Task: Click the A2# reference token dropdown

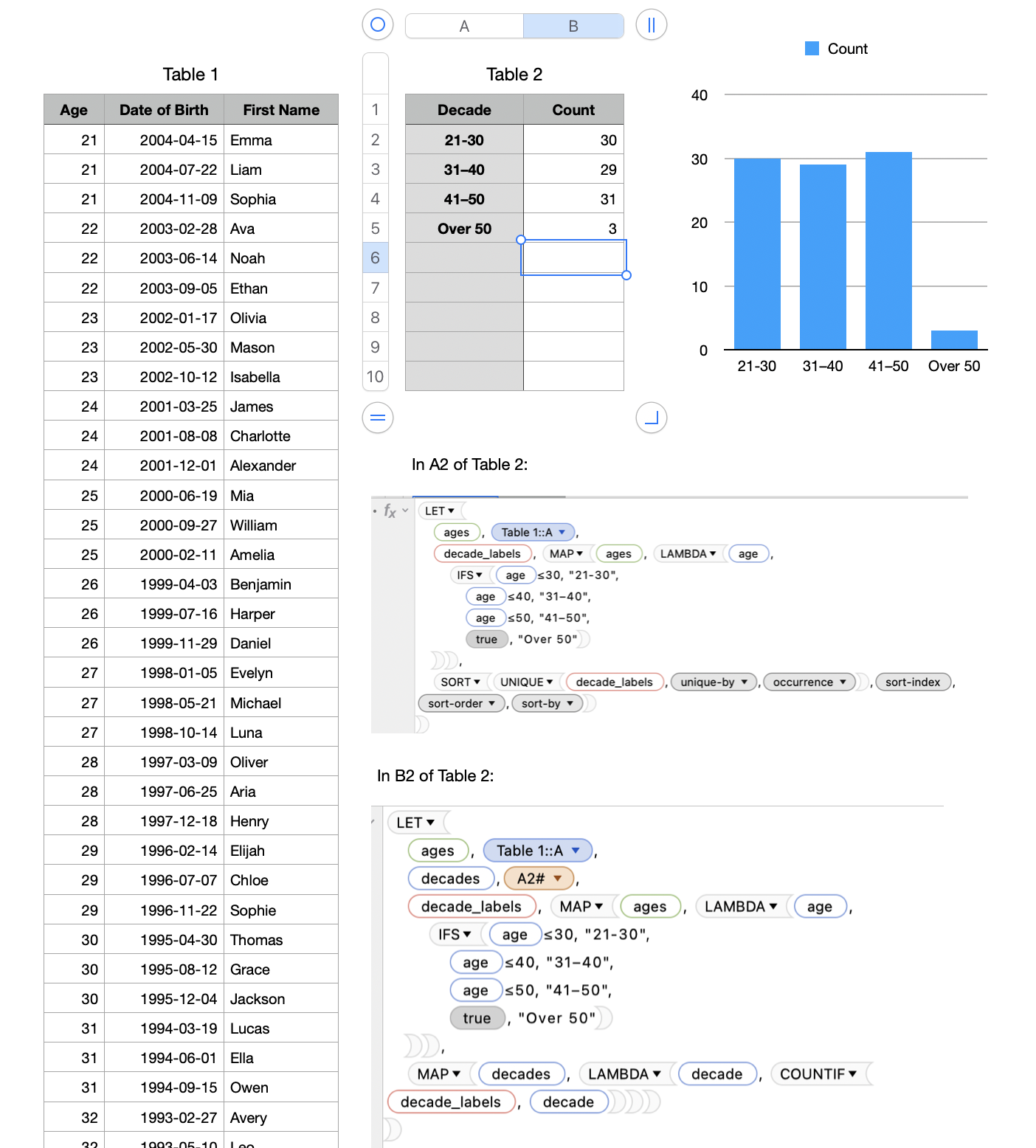Action: tap(558, 879)
